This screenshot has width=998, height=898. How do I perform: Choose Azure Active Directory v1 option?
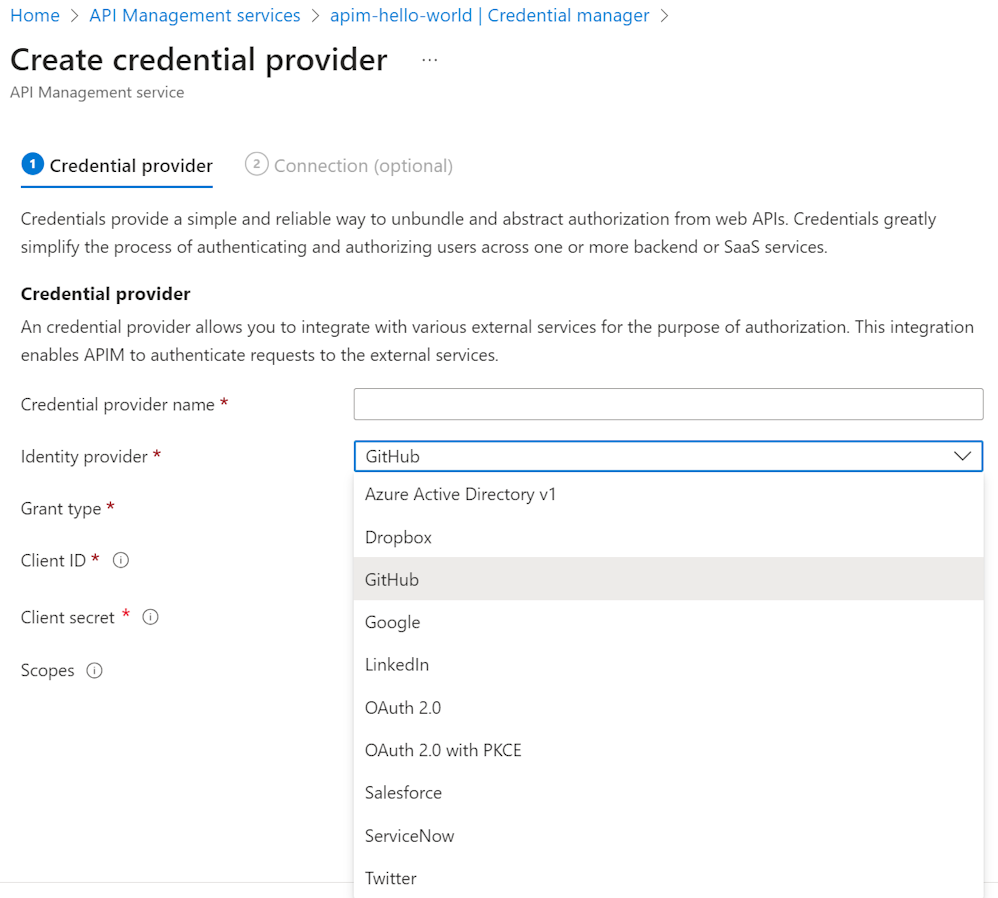pyautogui.click(x=668, y=495)
